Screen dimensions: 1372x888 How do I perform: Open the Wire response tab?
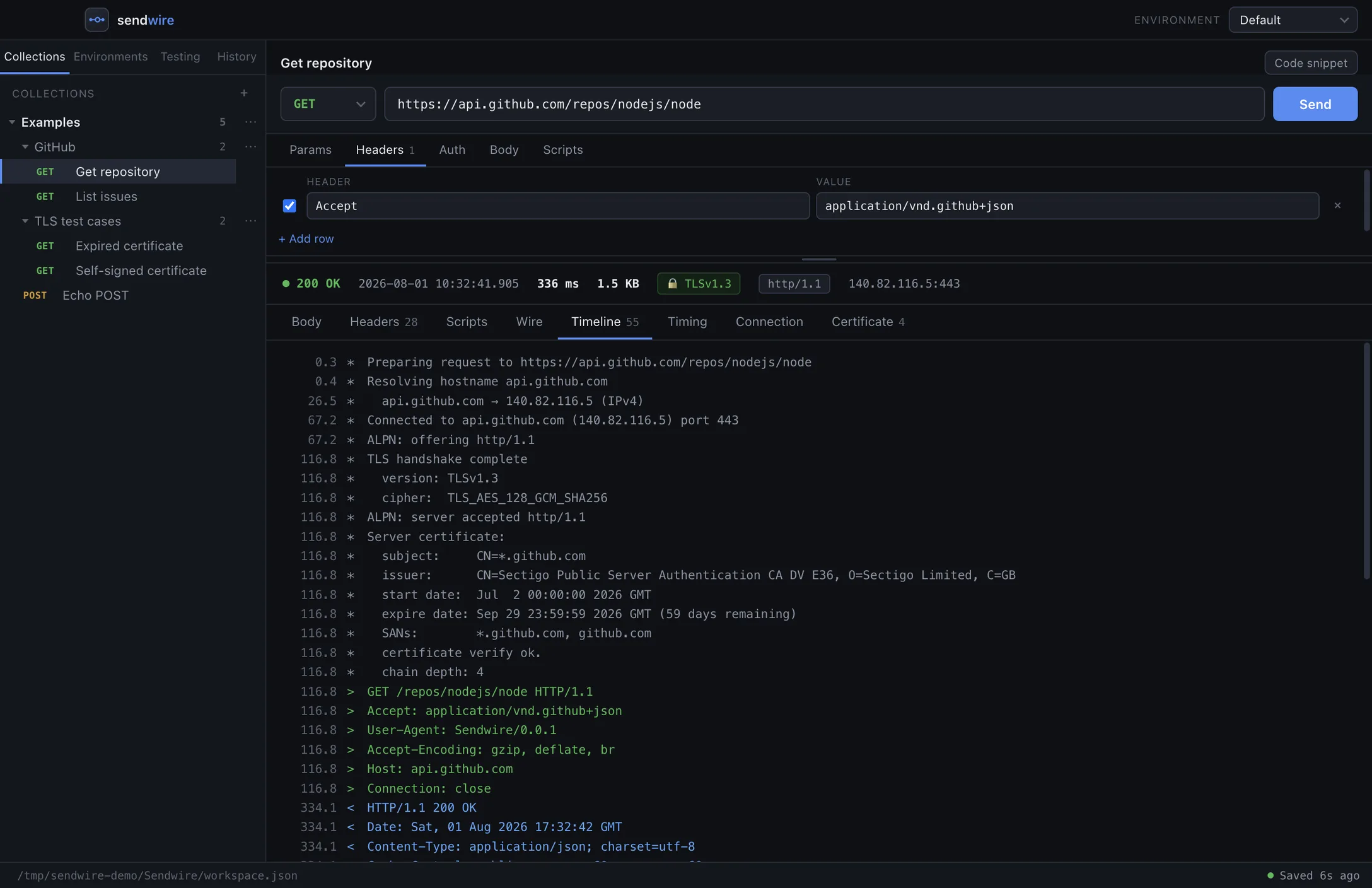[529, 322]
